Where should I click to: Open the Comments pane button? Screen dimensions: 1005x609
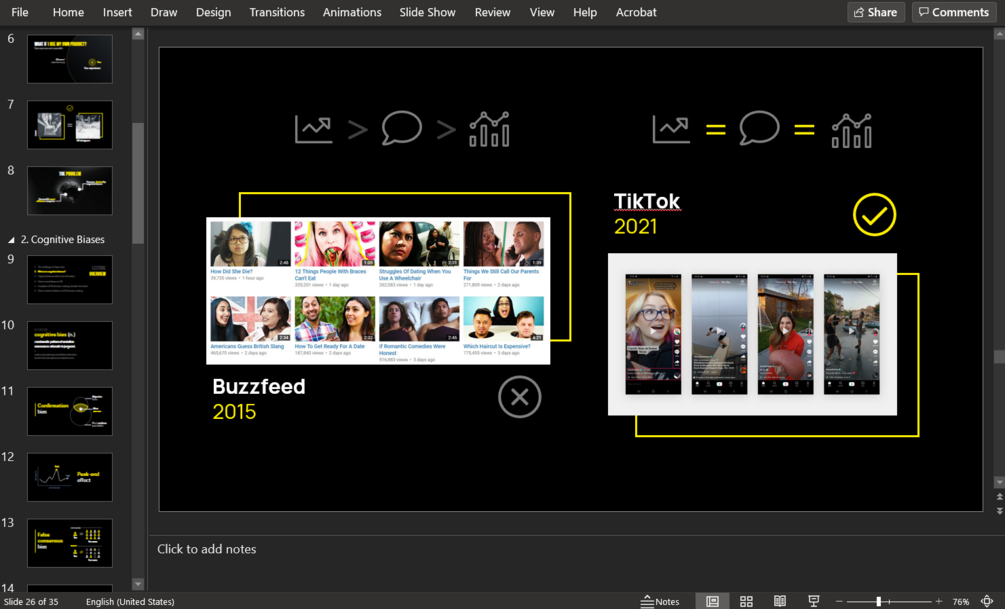click(954, 12)
